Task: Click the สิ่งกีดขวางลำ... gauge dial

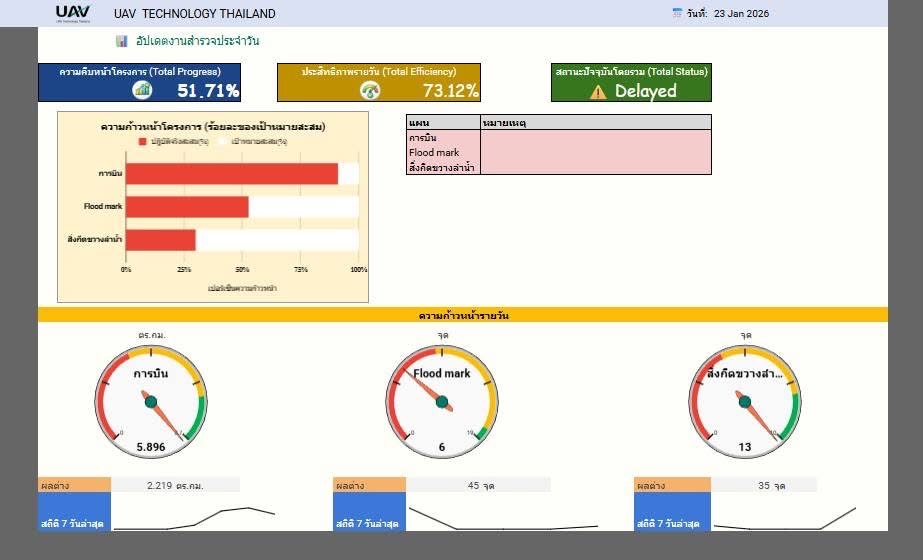Action: (745, 402)
